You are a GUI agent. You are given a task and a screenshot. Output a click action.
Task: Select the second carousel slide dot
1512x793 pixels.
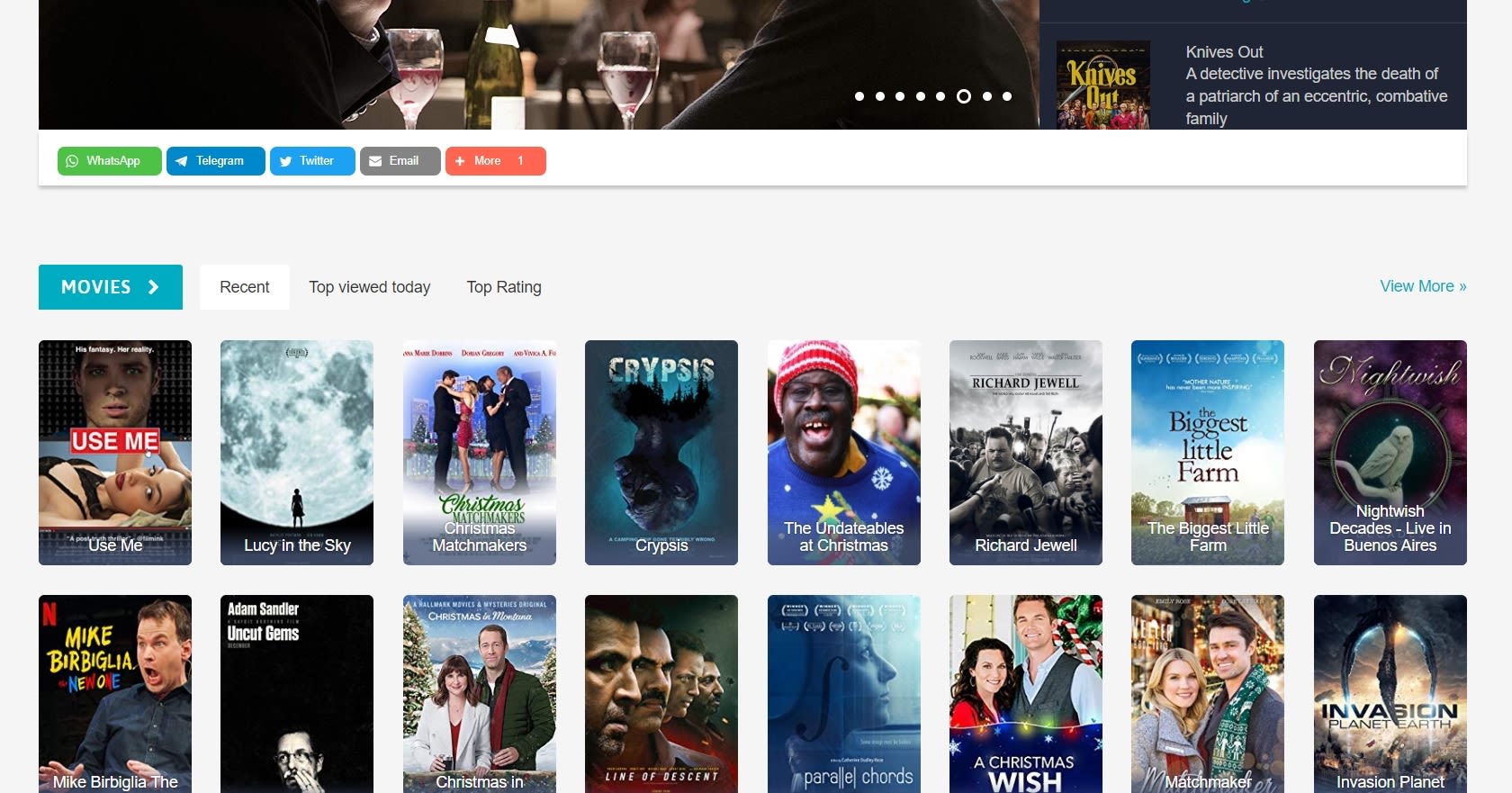[880, 96]
